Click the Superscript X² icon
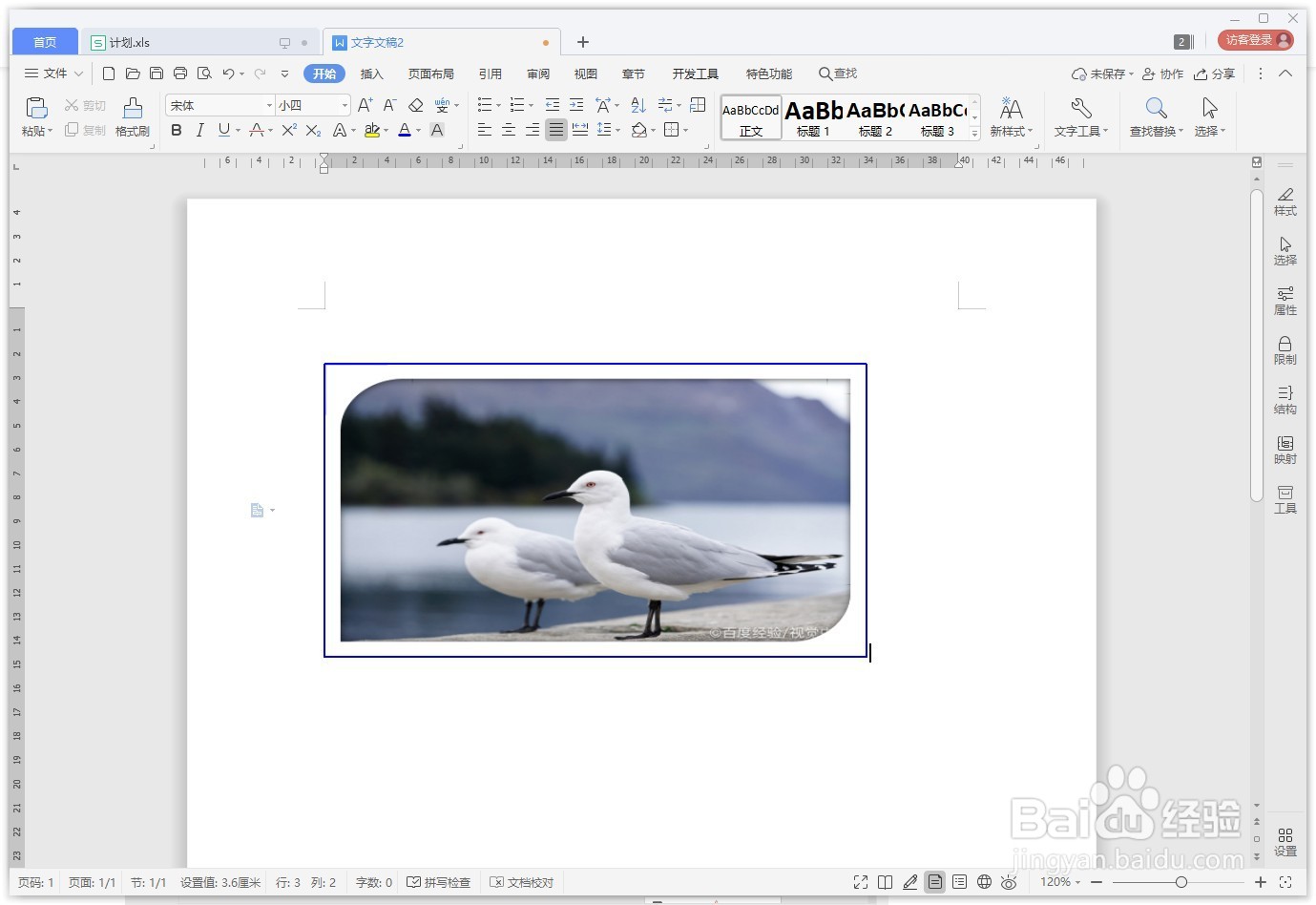The image size is (1316, 905). 289,130
